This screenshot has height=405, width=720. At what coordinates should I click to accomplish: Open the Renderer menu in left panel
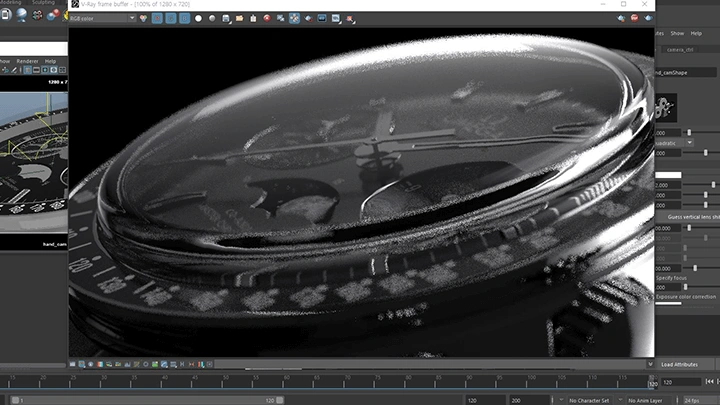coord(28,61)
